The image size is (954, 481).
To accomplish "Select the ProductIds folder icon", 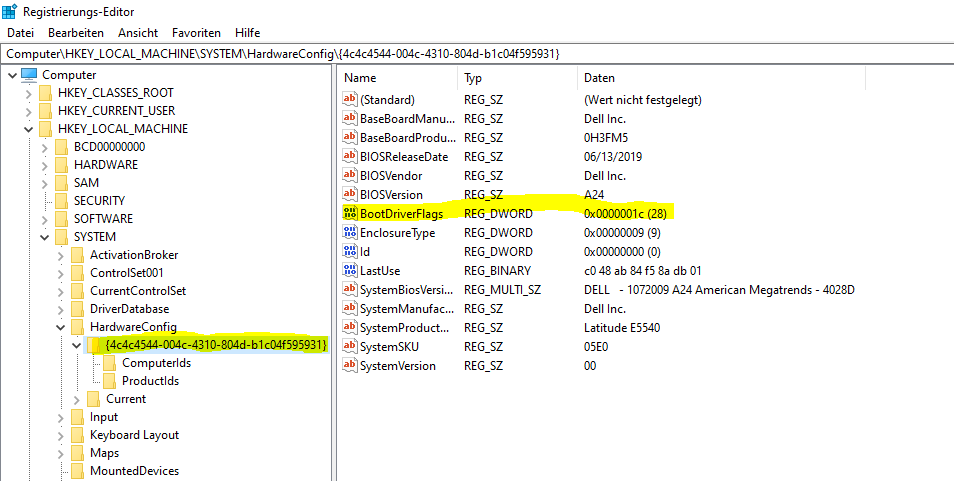I will (109, 381).
